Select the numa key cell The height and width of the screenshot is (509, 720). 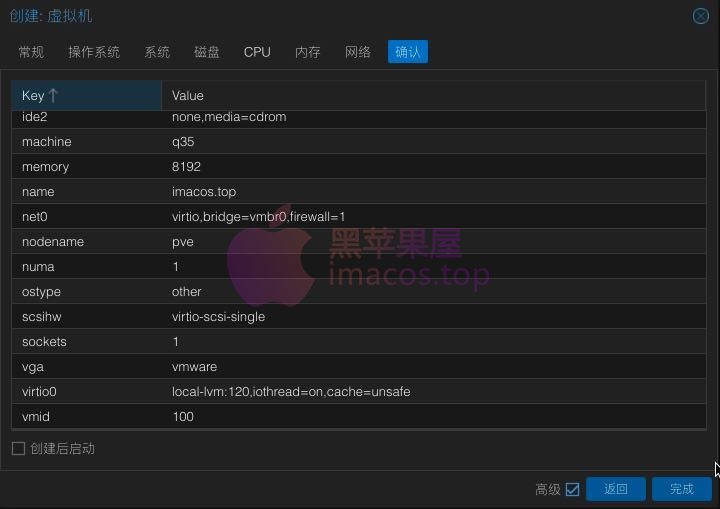tap(87, 267)
